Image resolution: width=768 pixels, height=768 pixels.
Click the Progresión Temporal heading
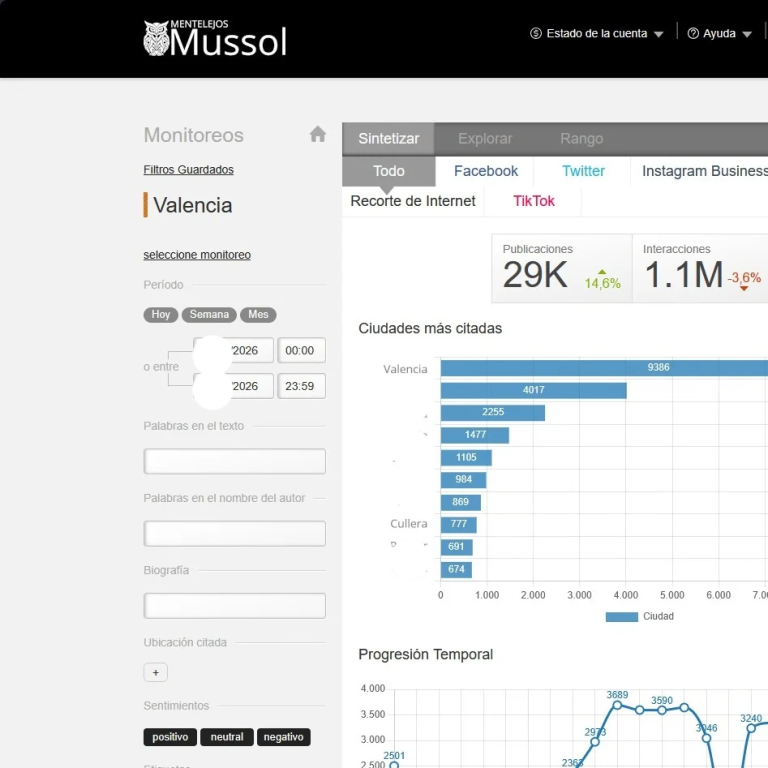426,654
